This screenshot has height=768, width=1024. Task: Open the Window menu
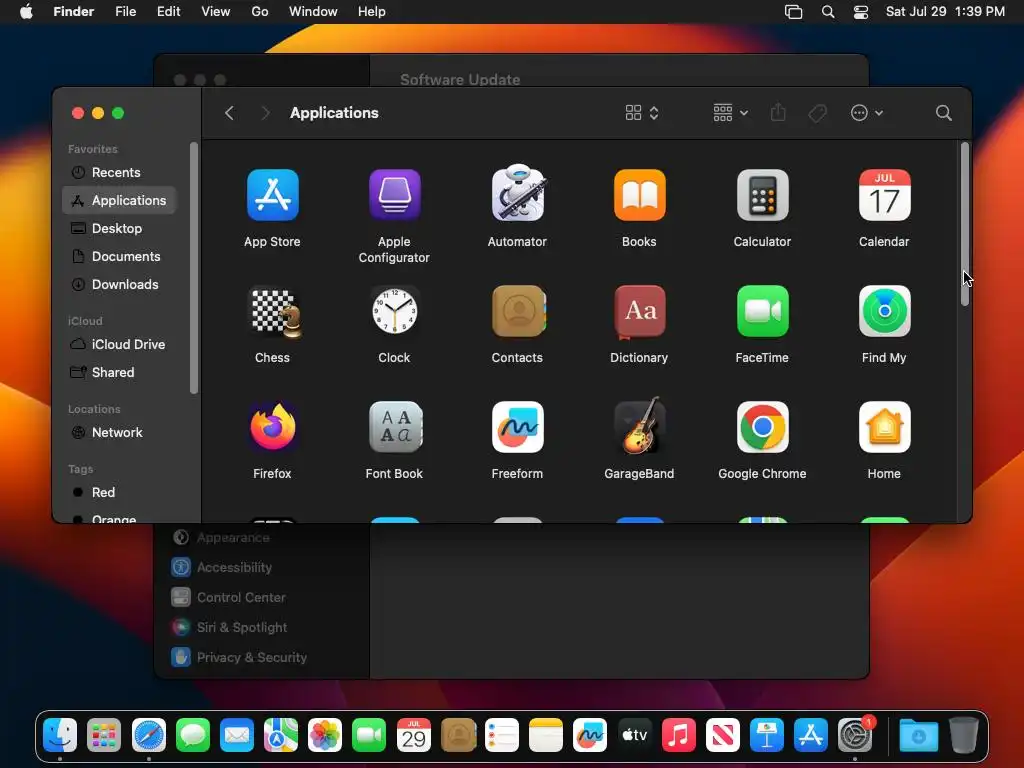313,11
